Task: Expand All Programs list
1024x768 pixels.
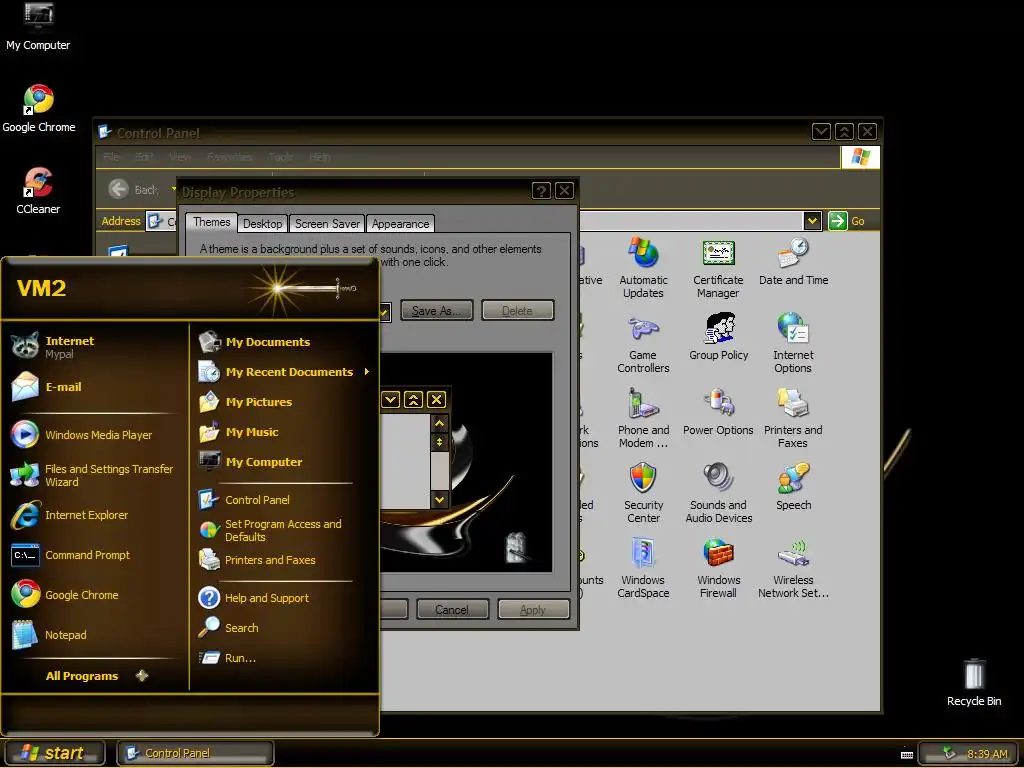Action: click(x=95, y=676)
